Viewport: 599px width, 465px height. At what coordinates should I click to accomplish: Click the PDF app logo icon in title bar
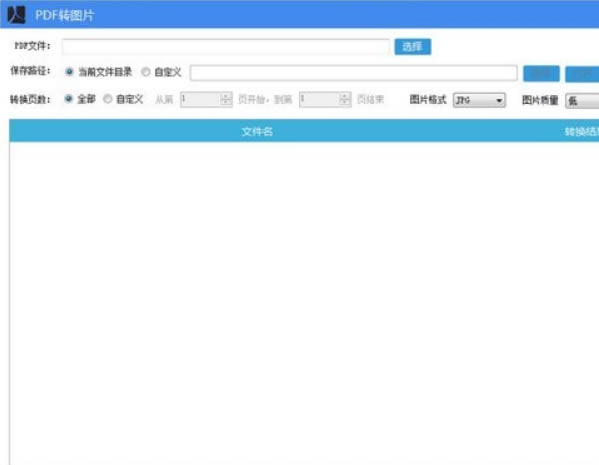coord(16,15)
